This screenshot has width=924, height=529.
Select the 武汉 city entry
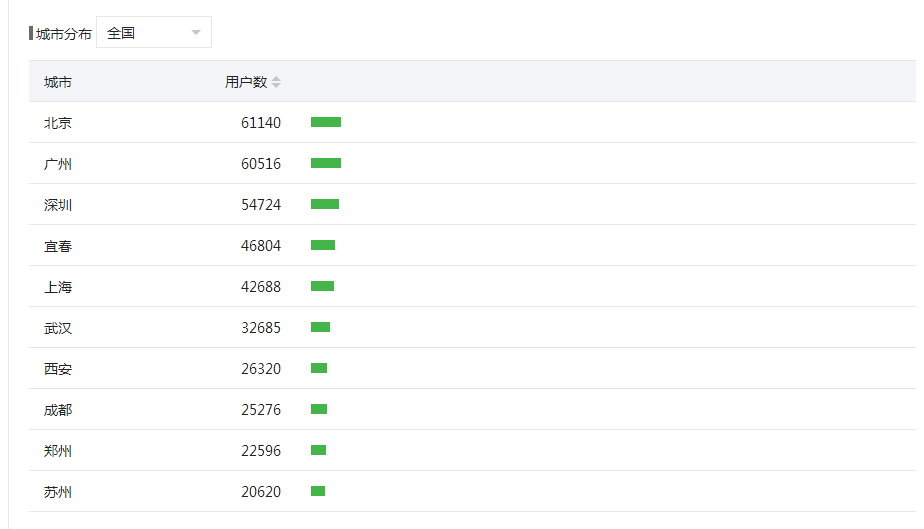click(58, 328)
